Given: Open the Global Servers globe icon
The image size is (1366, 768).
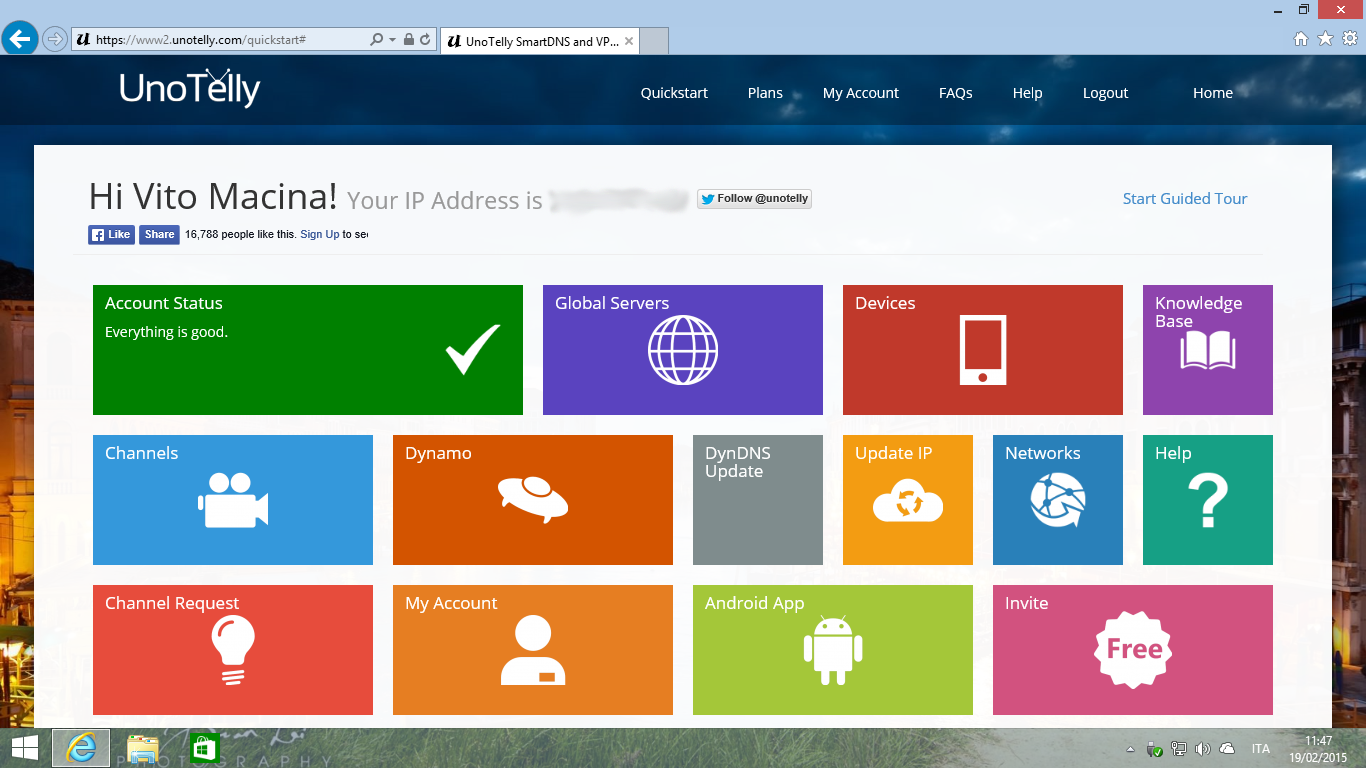Looking at the screenshot, I should [683, 350].
